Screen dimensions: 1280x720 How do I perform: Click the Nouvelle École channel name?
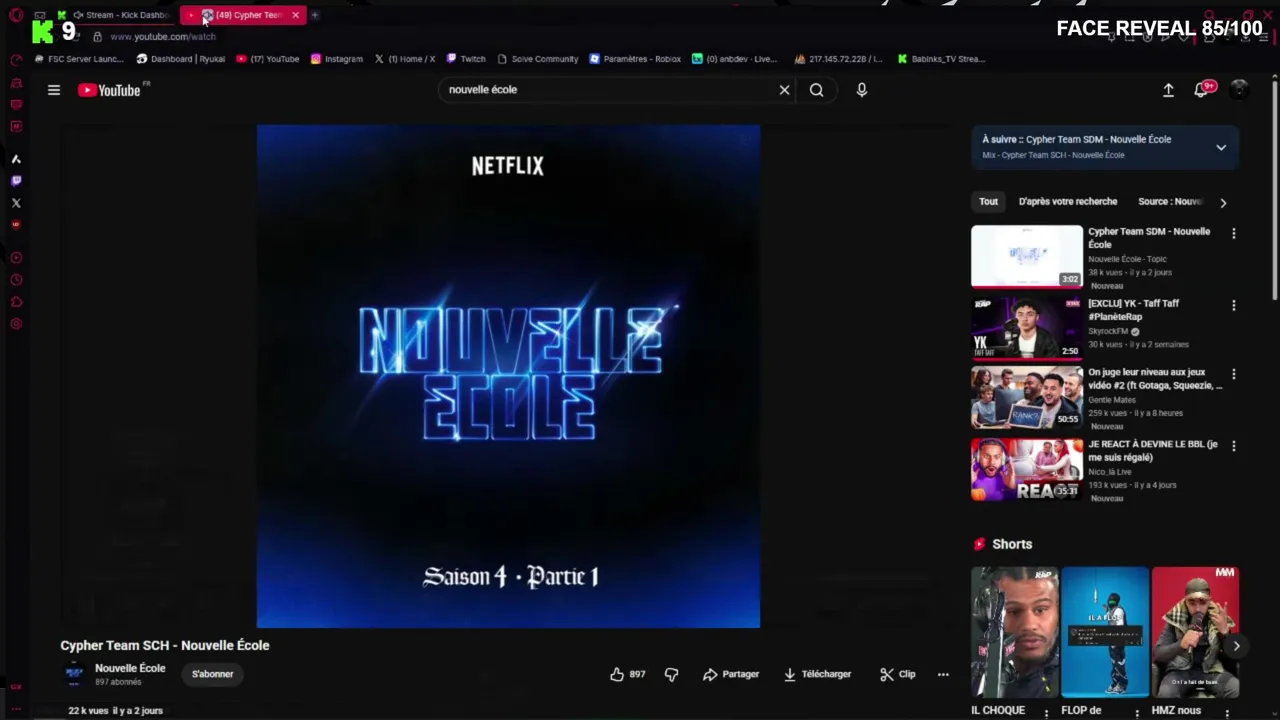[130, 668]
